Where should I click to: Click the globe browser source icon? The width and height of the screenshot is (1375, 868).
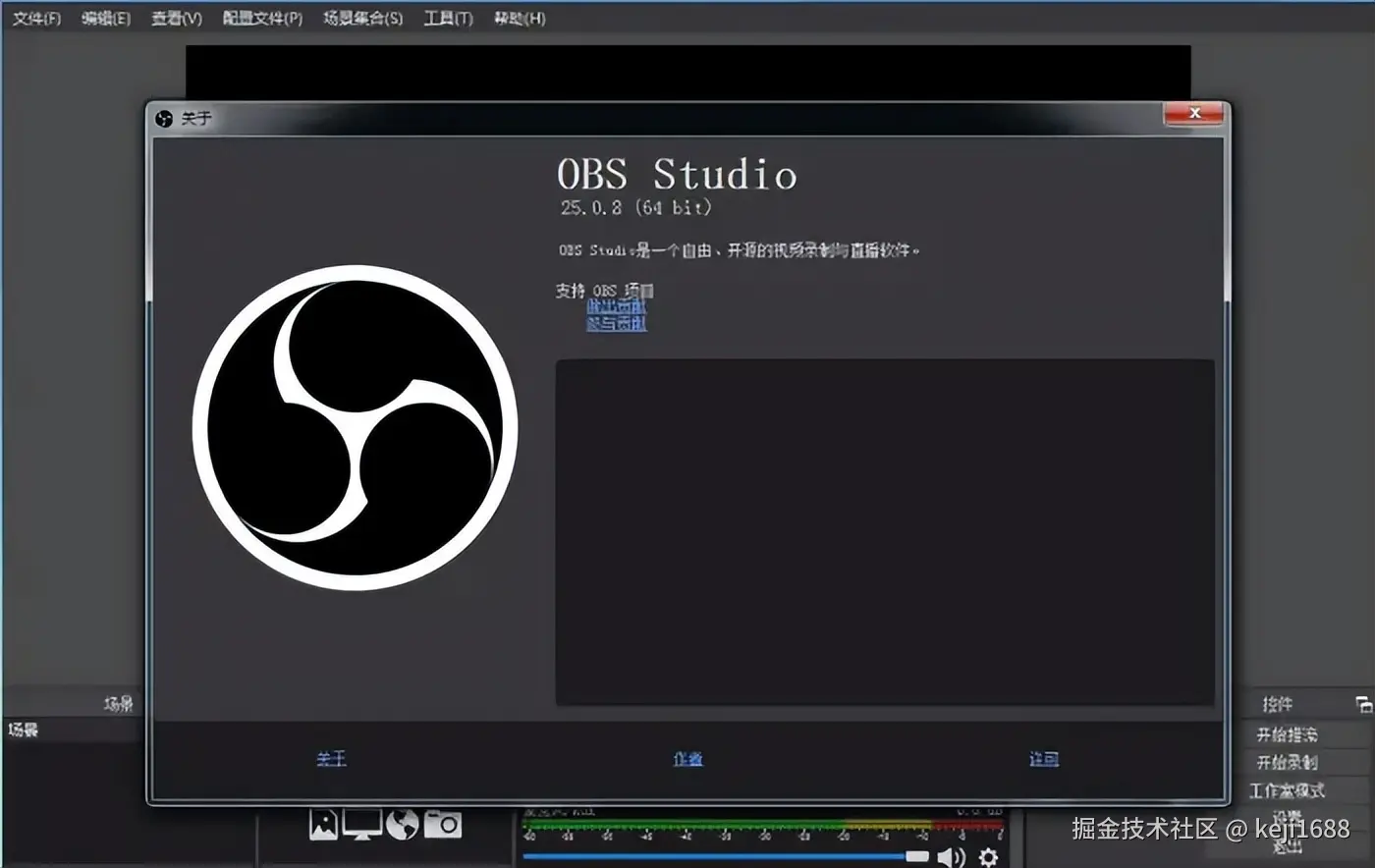pyautogui.click(x=403, y=824)
